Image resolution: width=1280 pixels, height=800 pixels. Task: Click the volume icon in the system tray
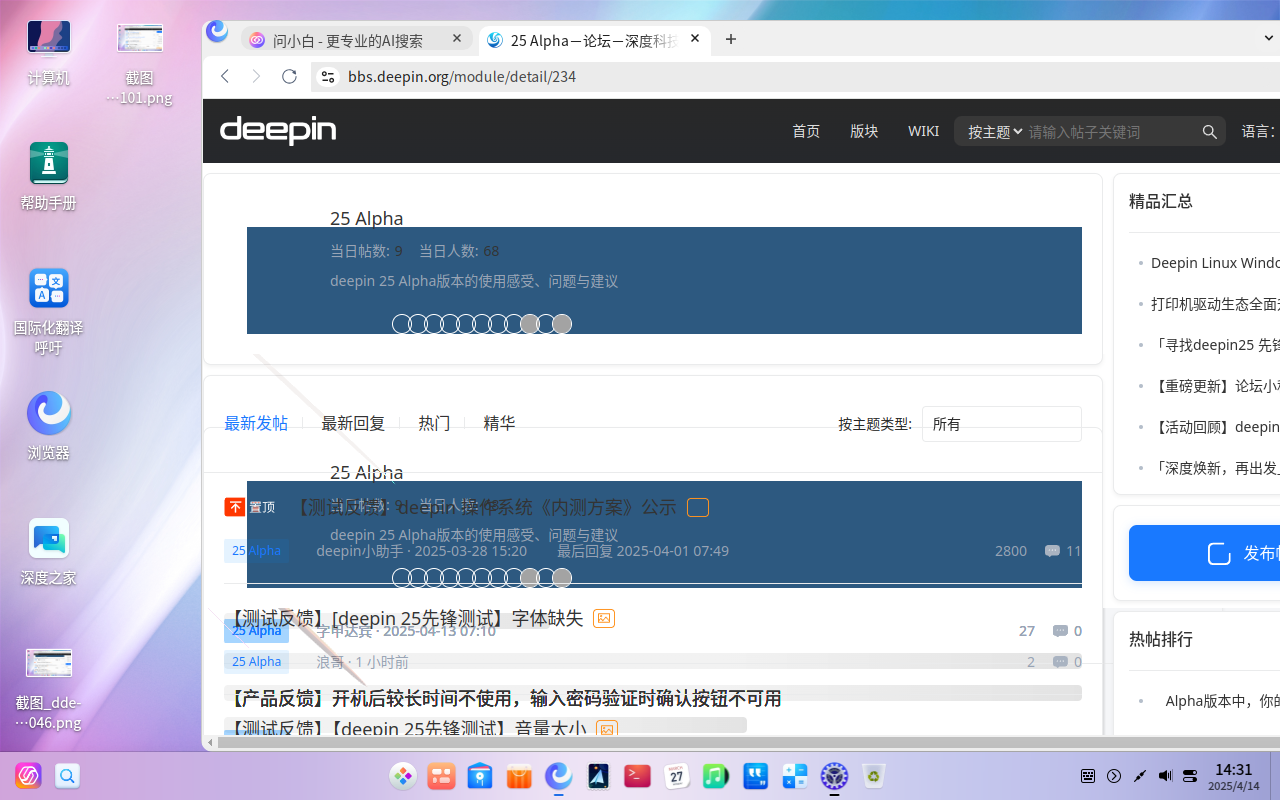[x=1165, y=776]
